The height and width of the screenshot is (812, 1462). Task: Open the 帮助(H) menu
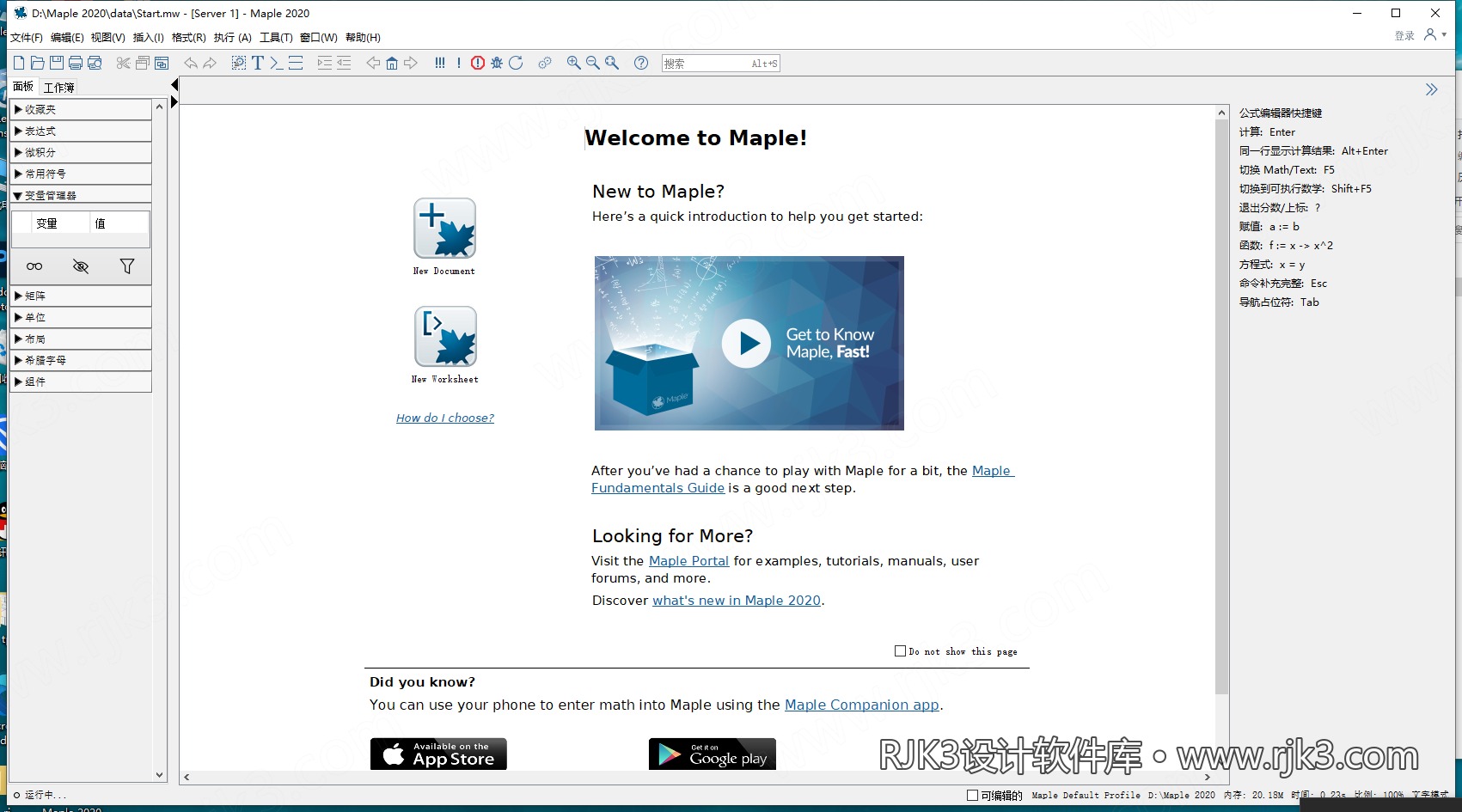[363, 38]
